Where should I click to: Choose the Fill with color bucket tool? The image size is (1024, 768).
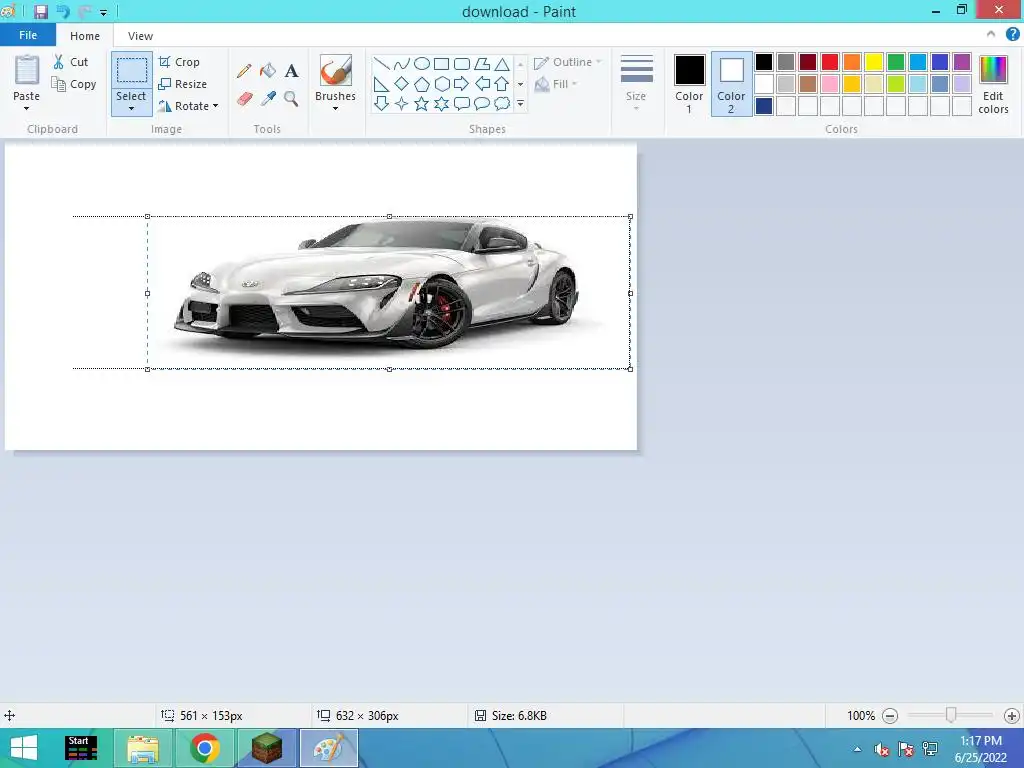pyautogui.click(x=268, y=71)
